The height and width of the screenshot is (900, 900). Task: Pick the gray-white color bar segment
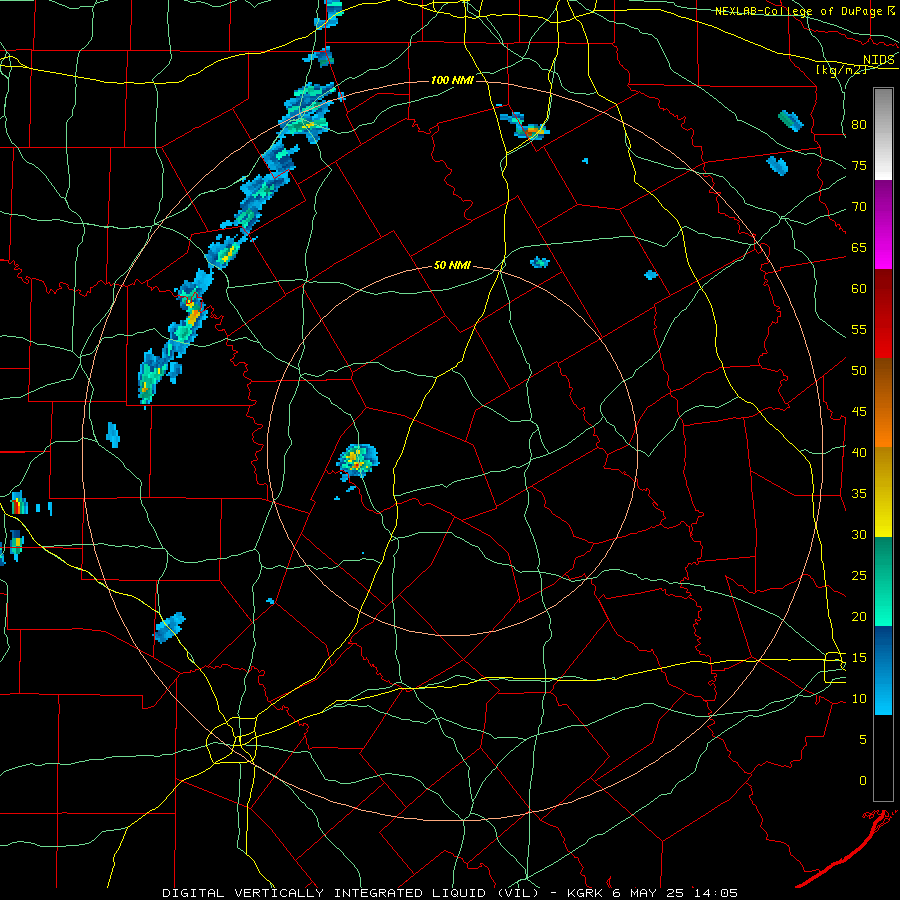point(883,134)
